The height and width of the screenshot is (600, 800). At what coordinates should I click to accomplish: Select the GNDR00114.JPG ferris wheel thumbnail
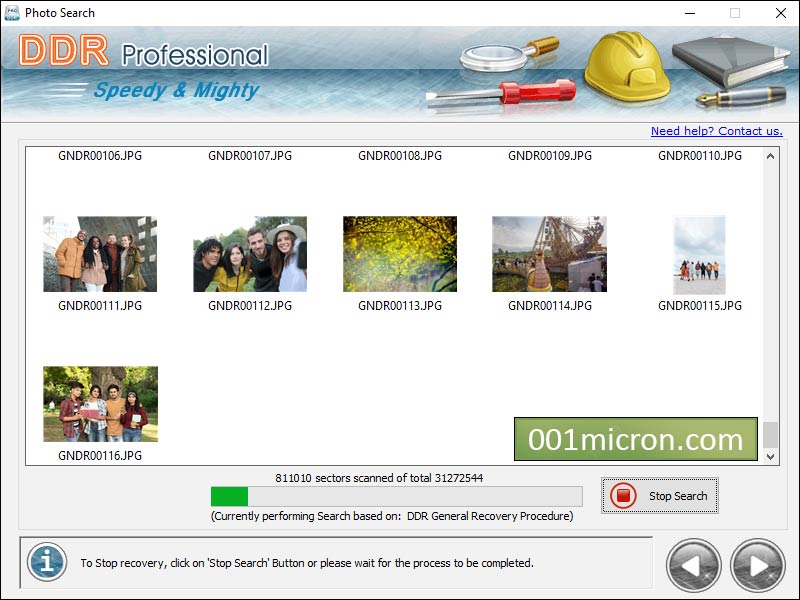tap(549, 254)
